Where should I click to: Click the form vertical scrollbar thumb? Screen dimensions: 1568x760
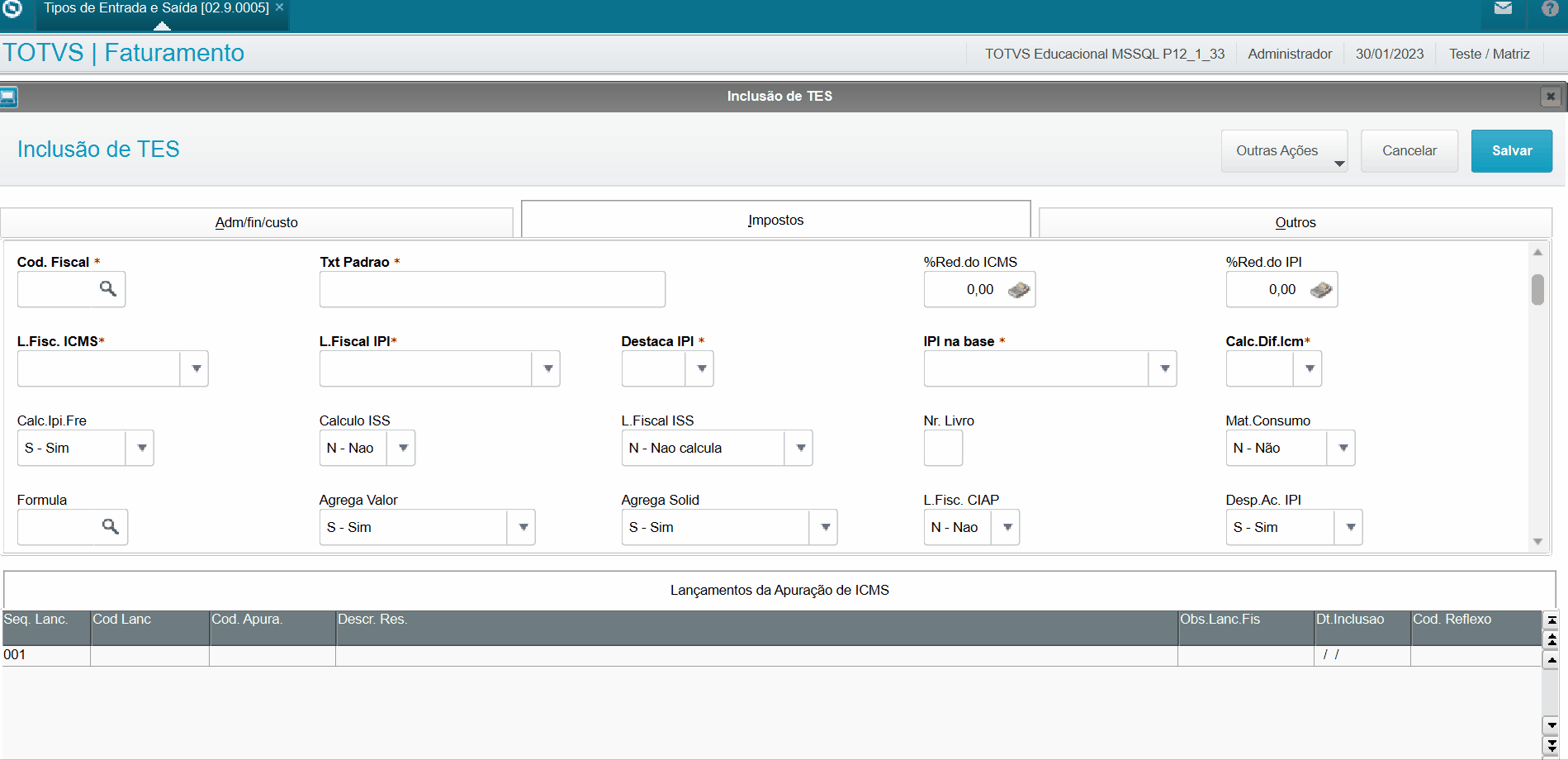1537,290
